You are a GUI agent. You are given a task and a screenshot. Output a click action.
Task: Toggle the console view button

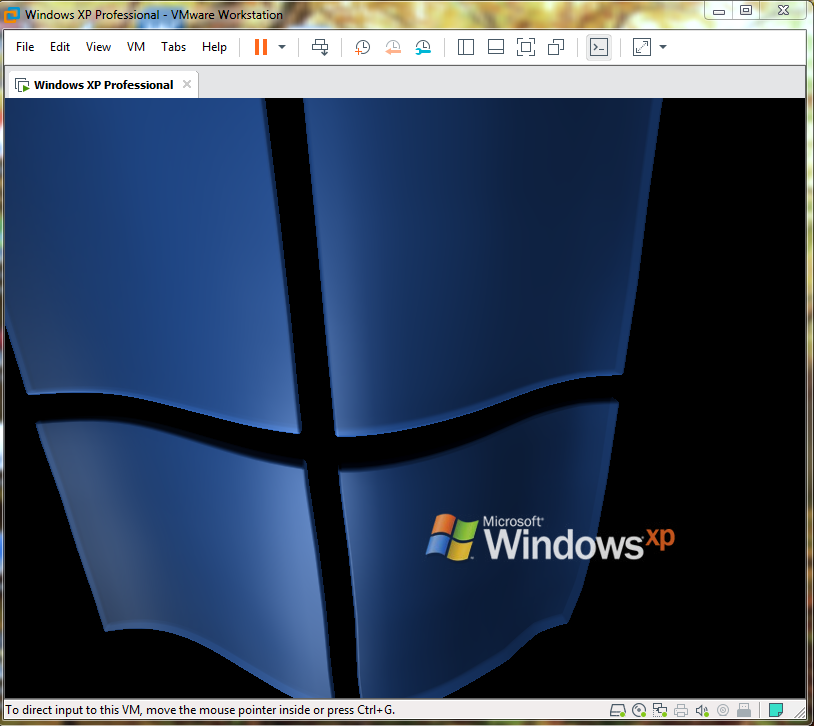pos(599,47)
